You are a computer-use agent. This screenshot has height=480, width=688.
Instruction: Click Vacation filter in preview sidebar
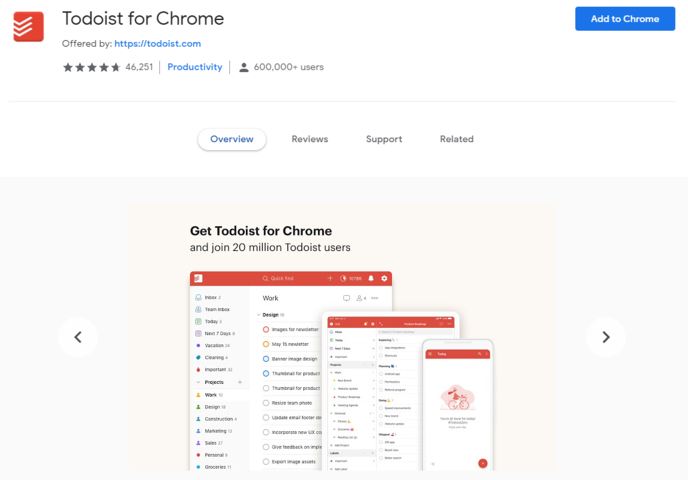[x=213, y=345]
